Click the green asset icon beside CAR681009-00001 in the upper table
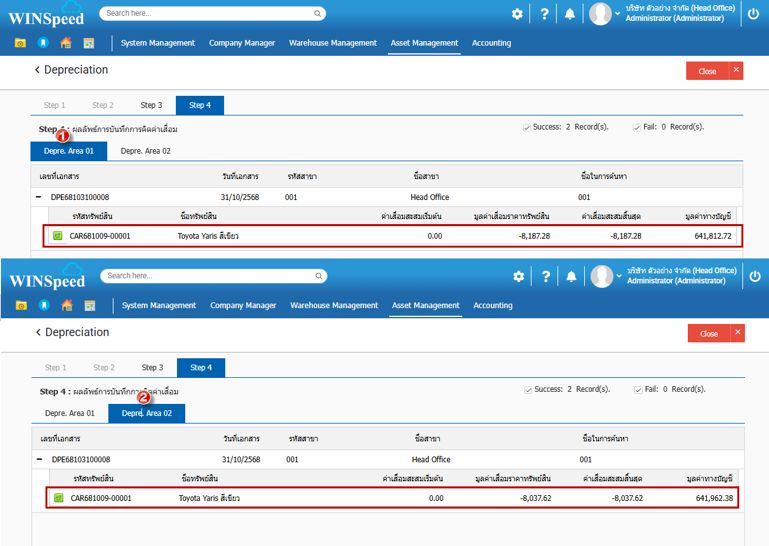 tap(57, 236)
